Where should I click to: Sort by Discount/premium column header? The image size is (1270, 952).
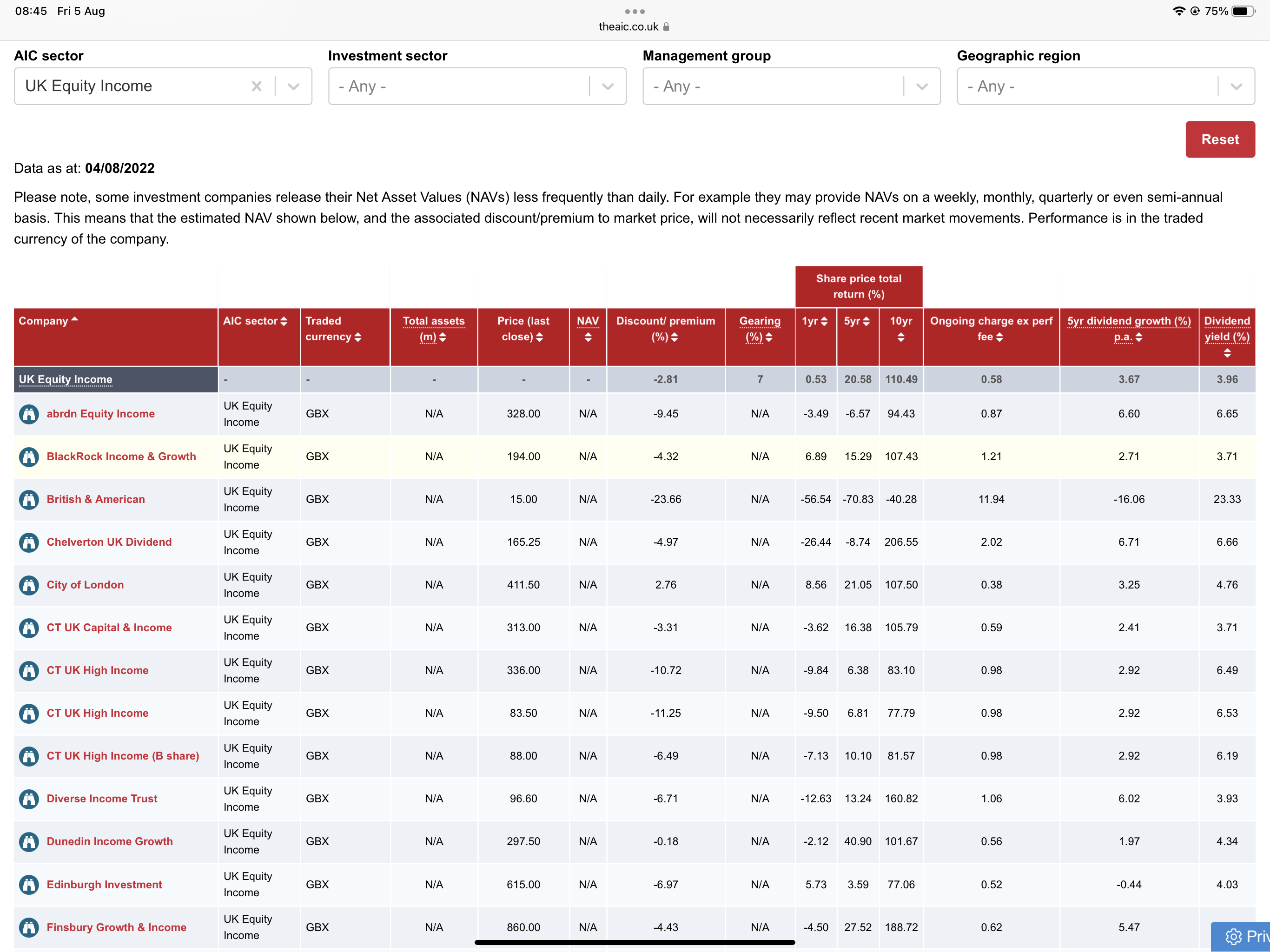(x=665, y=329)
